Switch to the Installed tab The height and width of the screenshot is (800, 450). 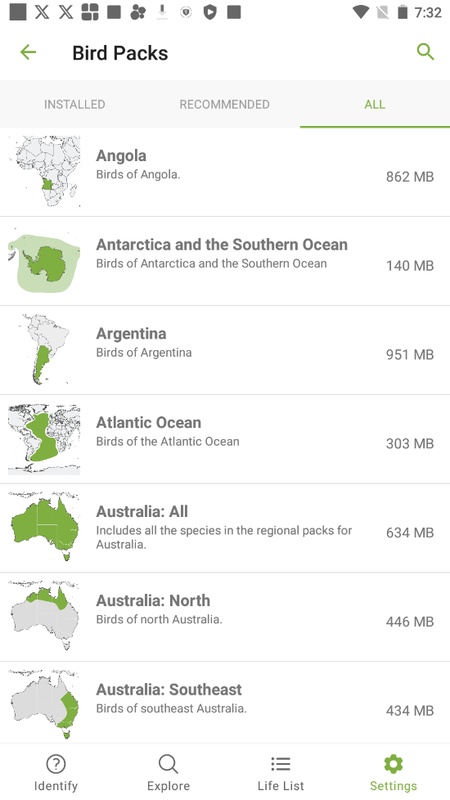pos(74,104)
